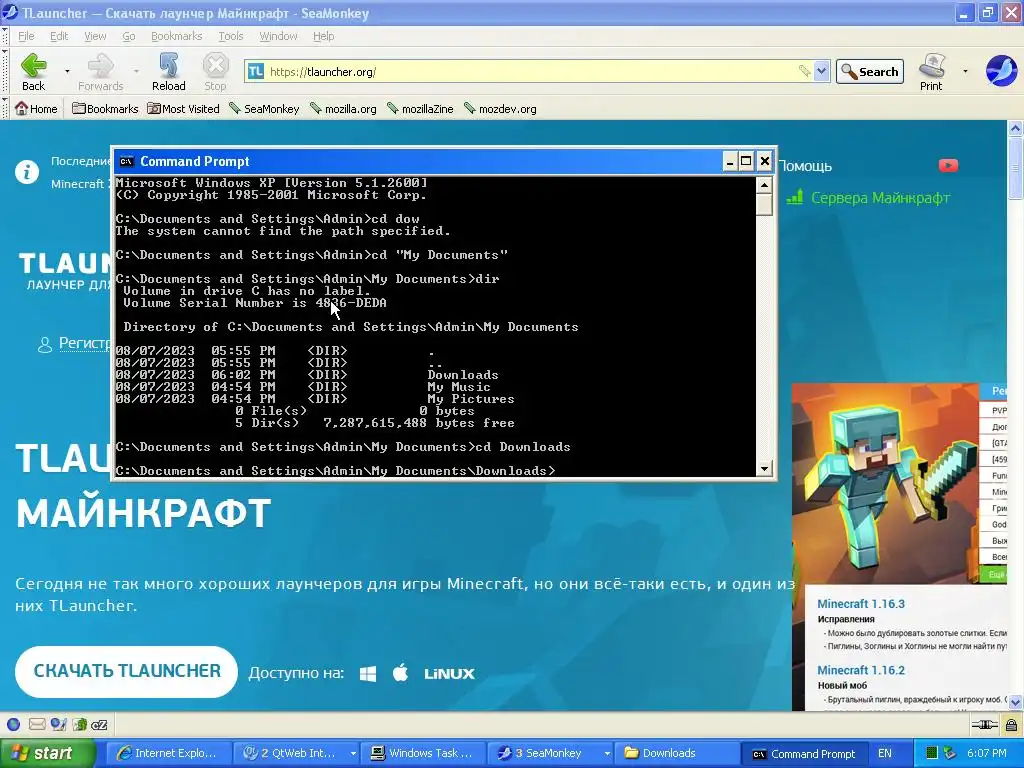Click the info circle icon on page

[x=27, y=172]
